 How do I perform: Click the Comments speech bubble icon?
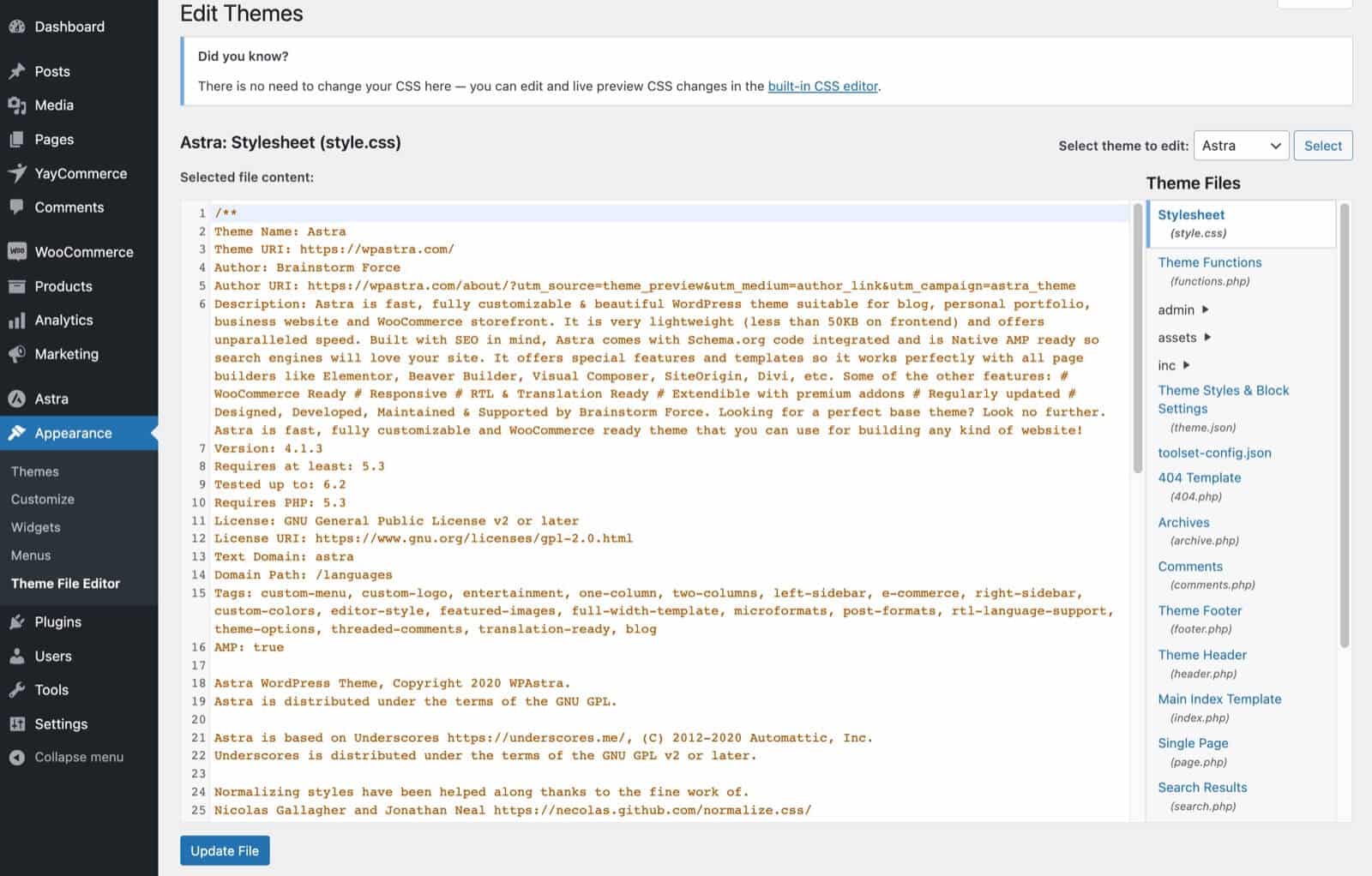coord(17,207)
